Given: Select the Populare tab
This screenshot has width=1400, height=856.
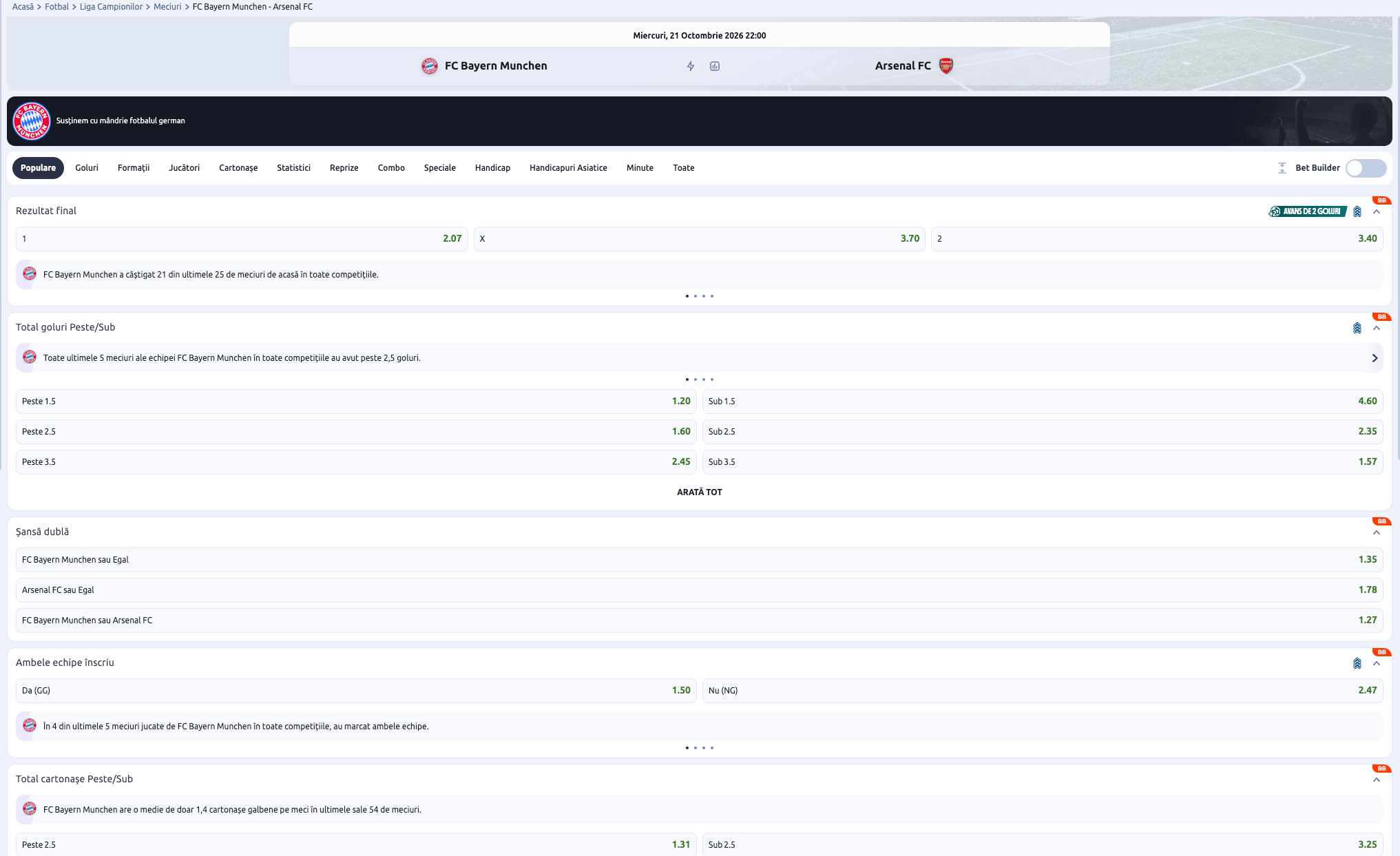Looking at the screenshot, I should [38, 168].
